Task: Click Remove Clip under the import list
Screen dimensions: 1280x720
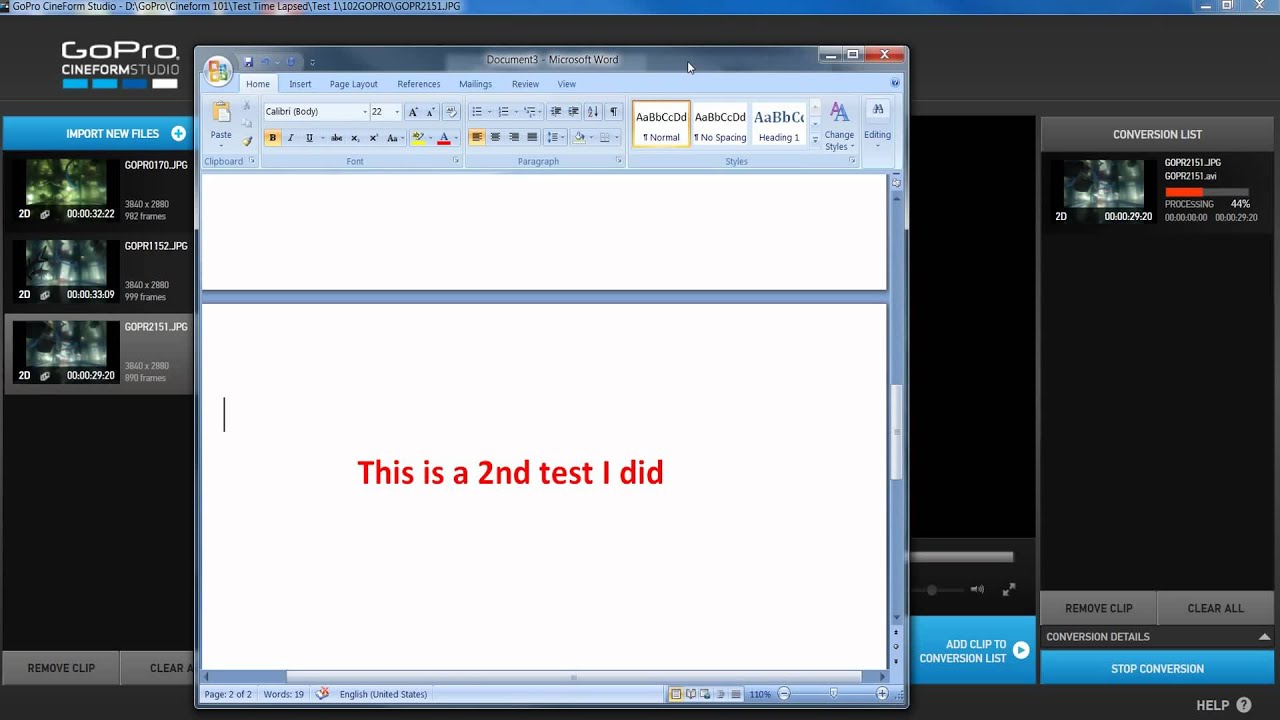Action: click(x=61, y=668)
